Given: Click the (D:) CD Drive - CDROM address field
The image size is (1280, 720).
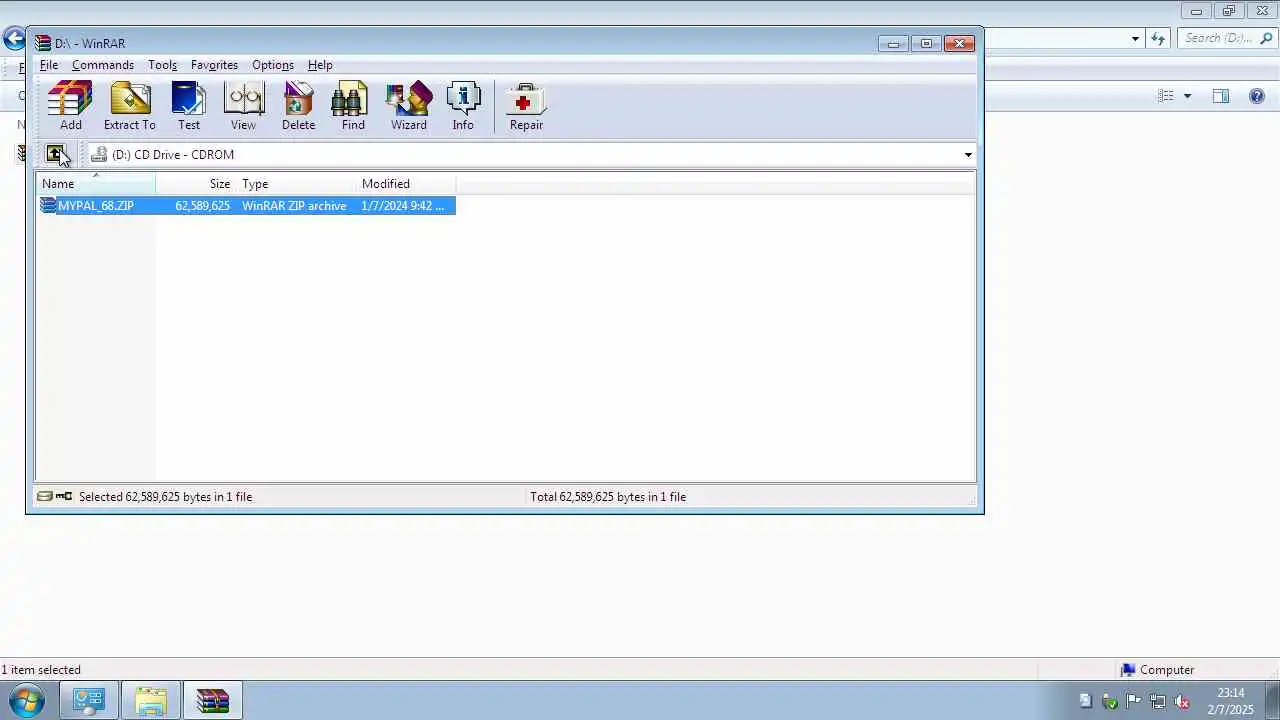Looking at the screenshot, I should click(x=530, y=154).
